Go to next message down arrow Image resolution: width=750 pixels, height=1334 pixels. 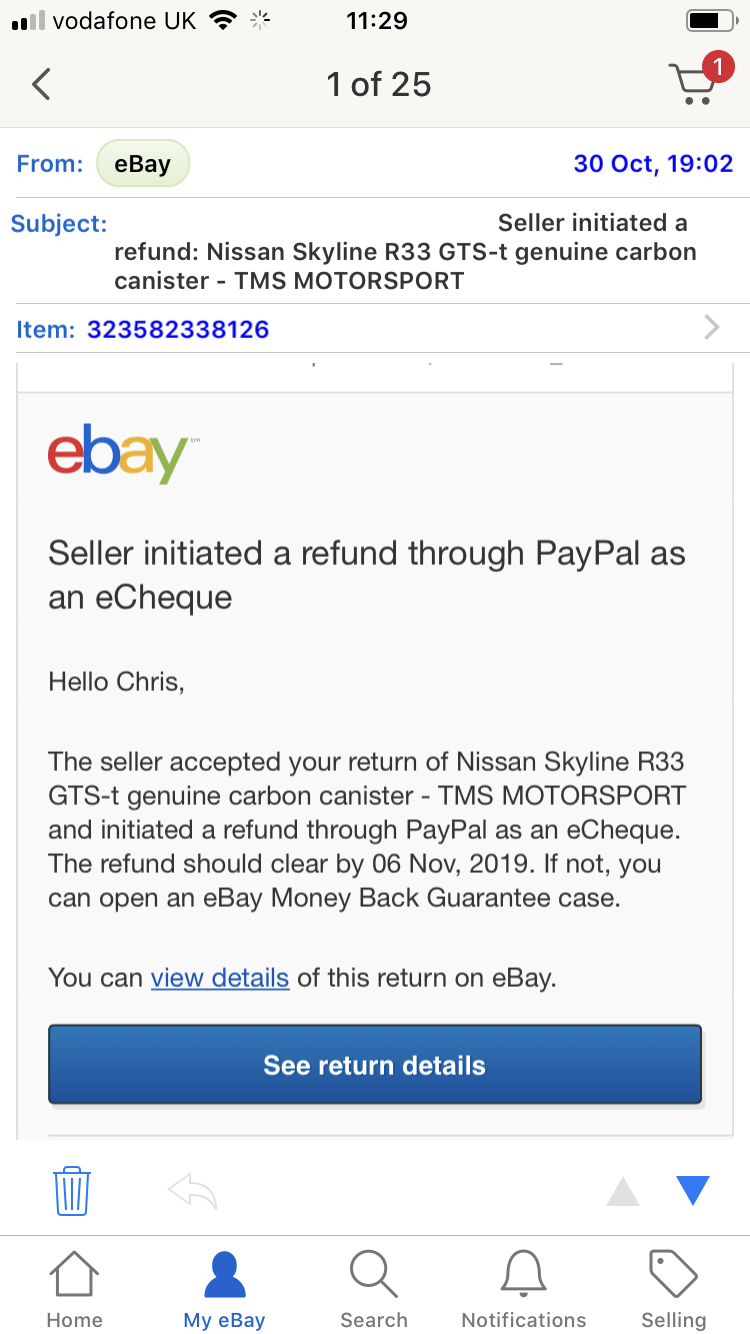(x=692, y=1190)
